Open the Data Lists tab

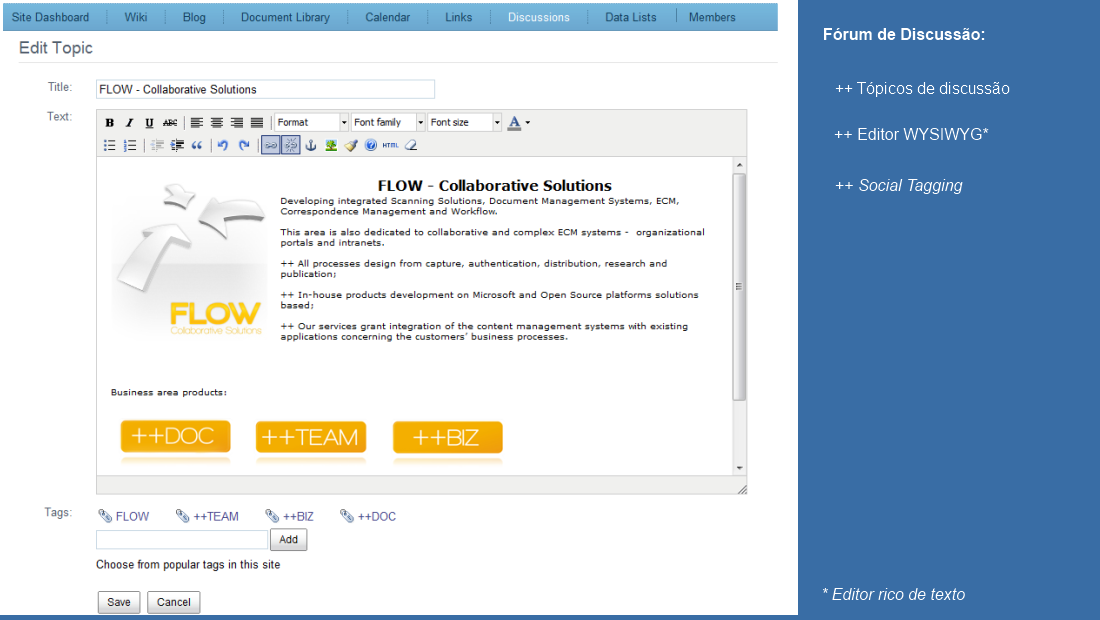631,17
